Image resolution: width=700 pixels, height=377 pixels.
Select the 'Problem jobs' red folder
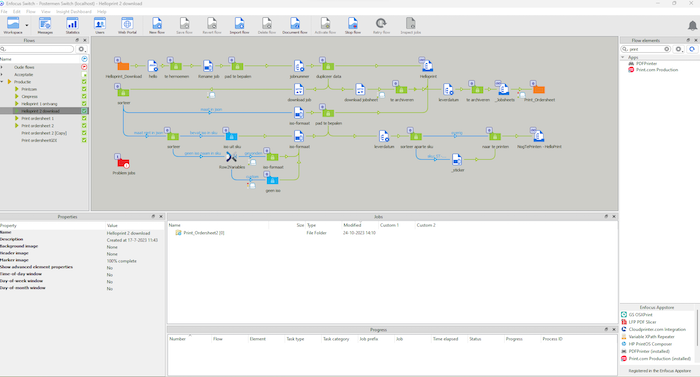tap(124, 163)
